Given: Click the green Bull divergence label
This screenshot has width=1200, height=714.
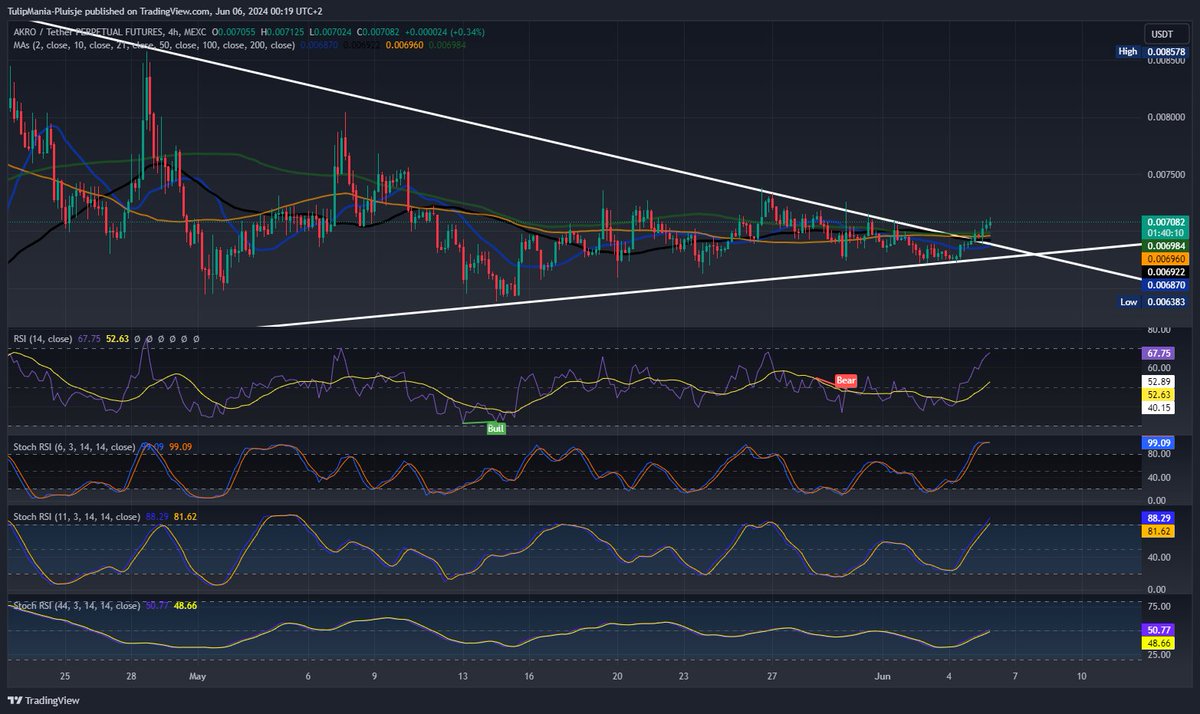Looking at the screenshot, I should (x=495, y=428).
